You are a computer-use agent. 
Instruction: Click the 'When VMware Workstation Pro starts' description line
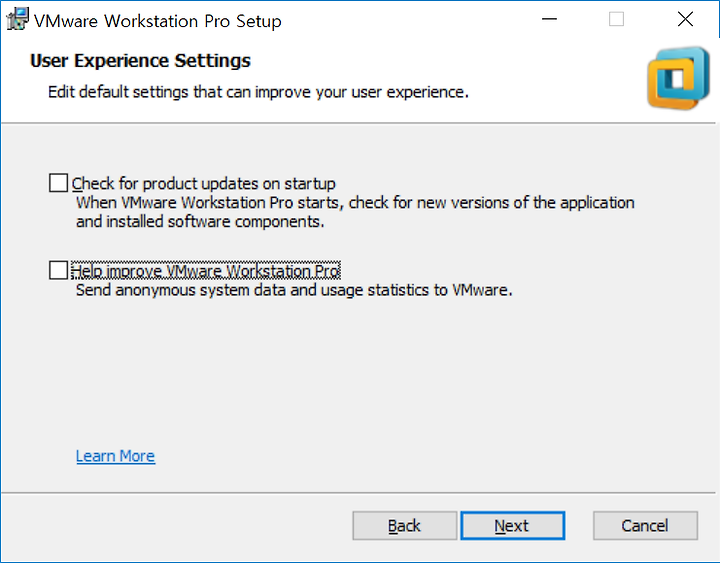click(355, 203)
